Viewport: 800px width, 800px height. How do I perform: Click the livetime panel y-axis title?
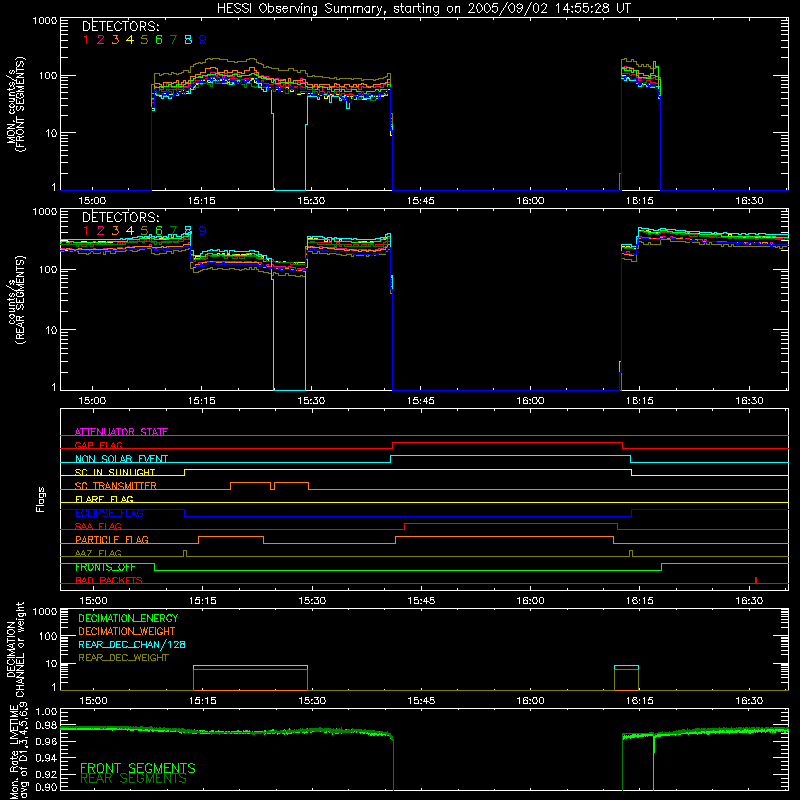[x=17, y=750]
